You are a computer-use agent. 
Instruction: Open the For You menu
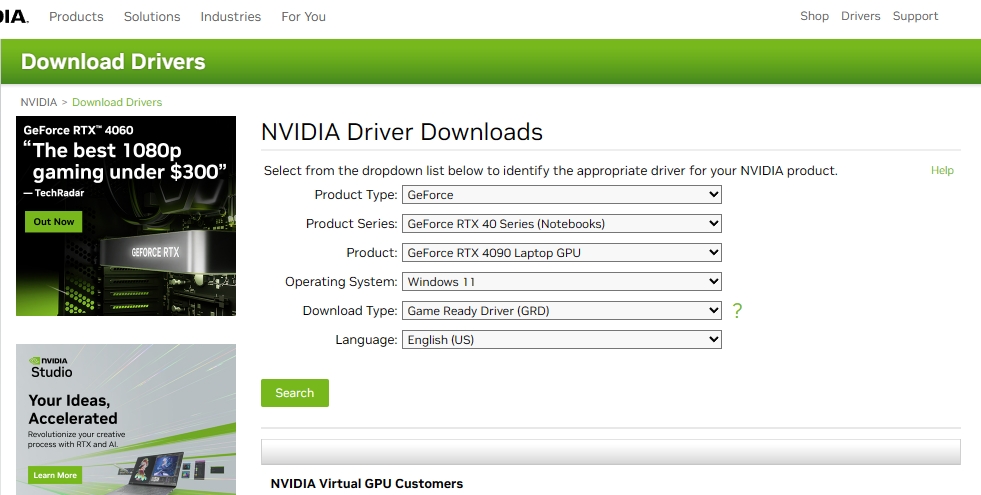pyautogui.click(x=303, y=17)
